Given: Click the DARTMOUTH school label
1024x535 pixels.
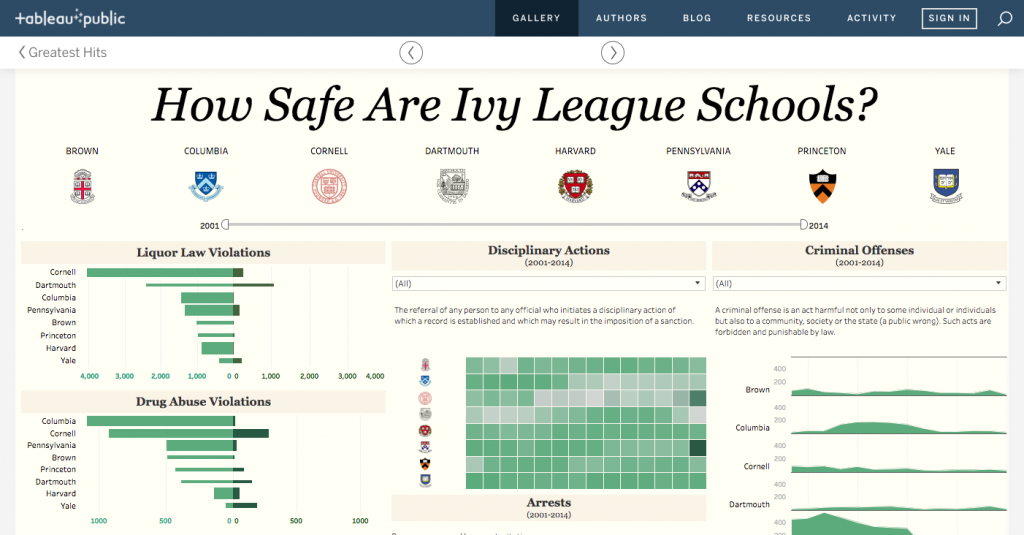Looking at the screenshot, I should (452, 151).
